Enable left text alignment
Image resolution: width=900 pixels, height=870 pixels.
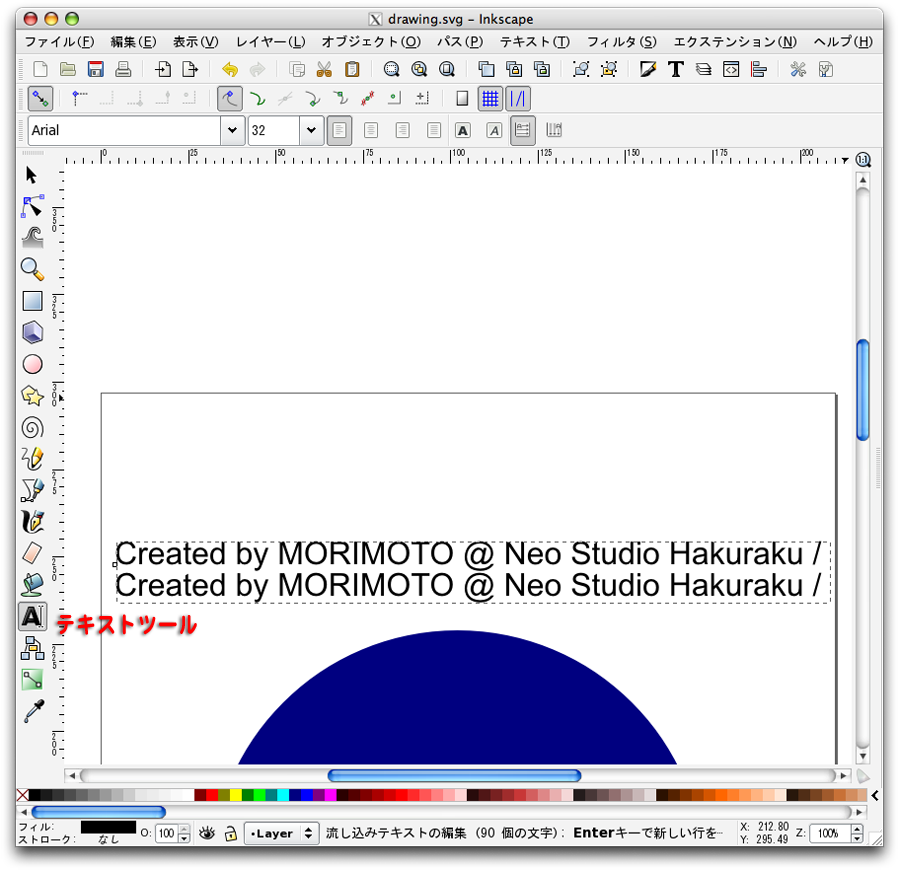(339, 130)
